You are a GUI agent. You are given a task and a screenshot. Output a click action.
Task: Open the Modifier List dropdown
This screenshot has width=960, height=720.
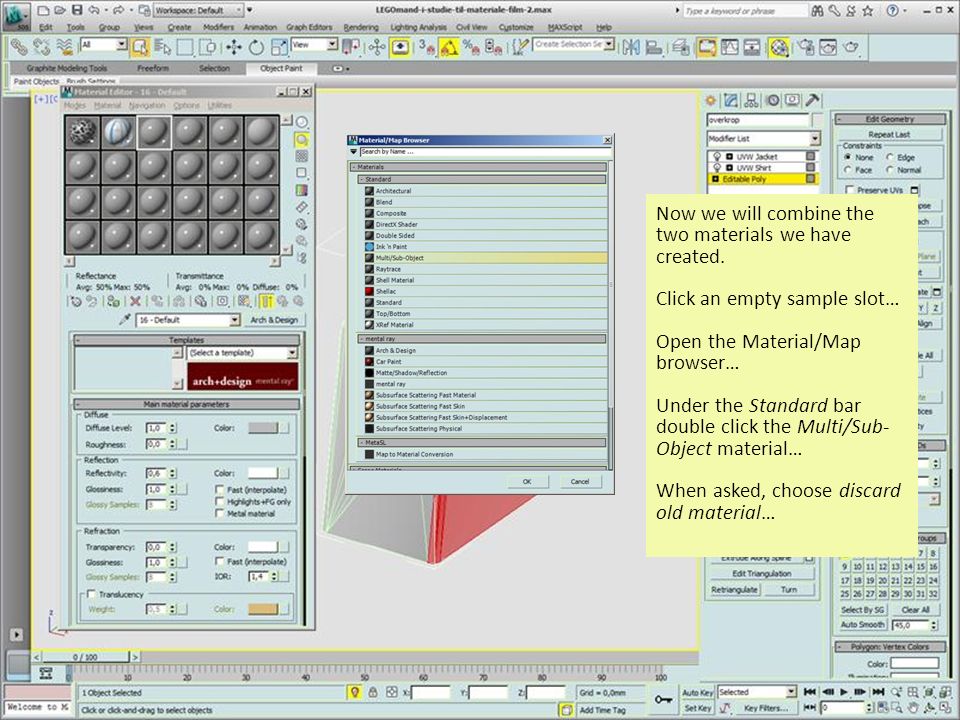tap(763, 138)
